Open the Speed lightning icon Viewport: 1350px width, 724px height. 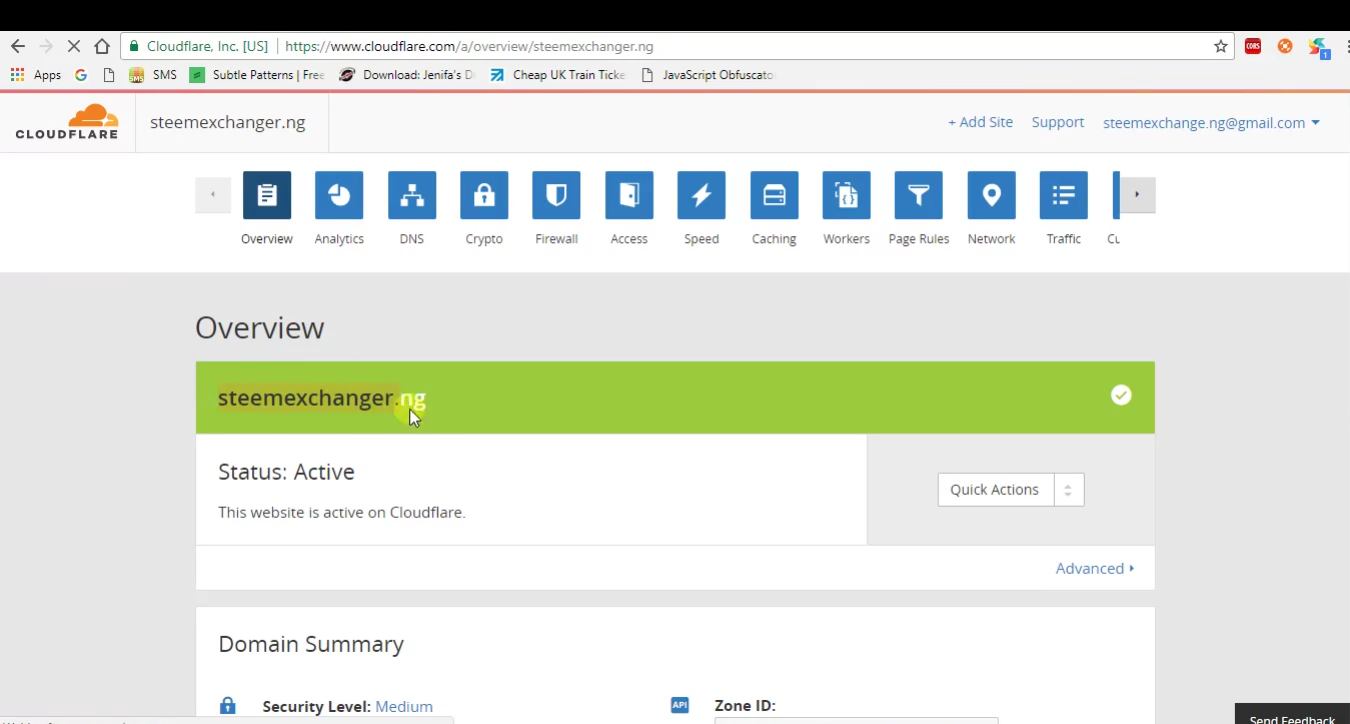coord(701,195)
